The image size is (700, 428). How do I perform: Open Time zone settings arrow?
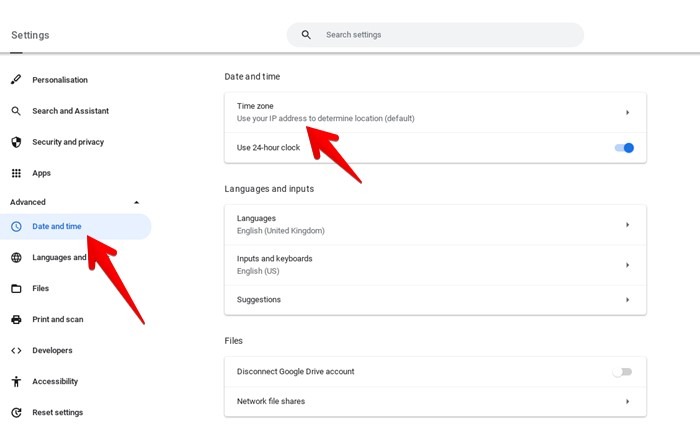627,112
